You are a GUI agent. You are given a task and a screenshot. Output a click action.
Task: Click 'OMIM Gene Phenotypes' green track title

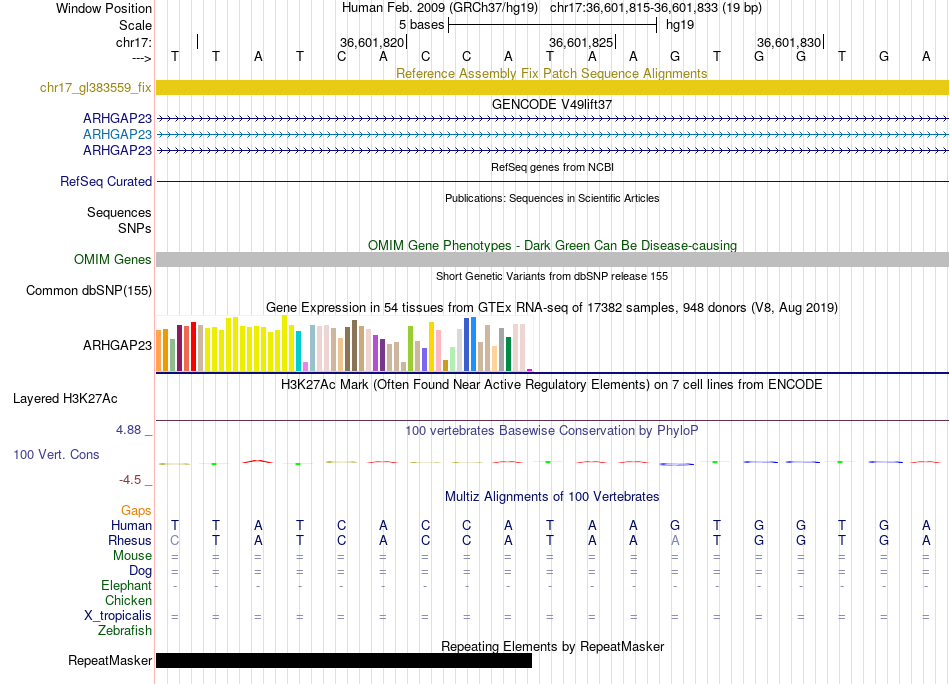[552, 245]
